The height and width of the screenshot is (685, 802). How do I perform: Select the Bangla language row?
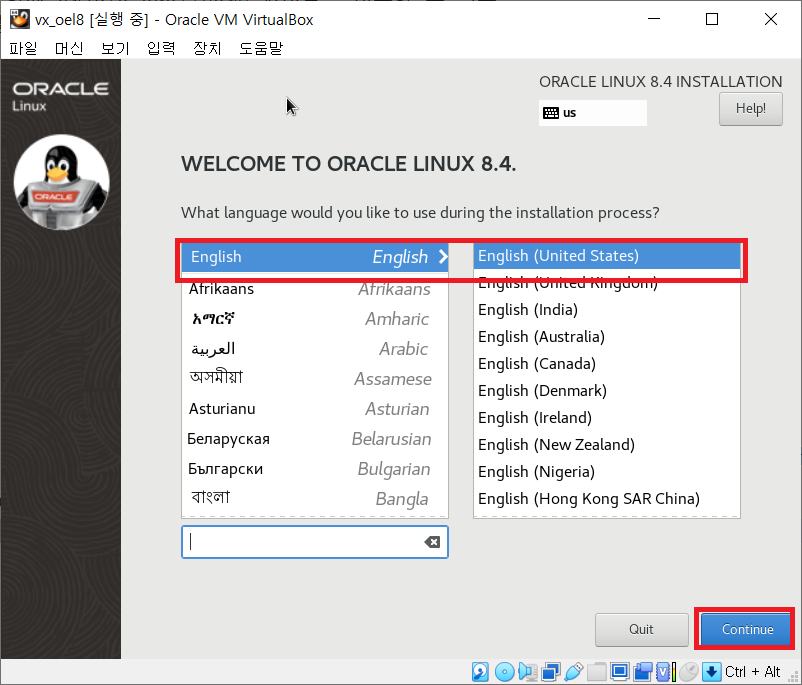pyautogui.click(x=315, y=499)
